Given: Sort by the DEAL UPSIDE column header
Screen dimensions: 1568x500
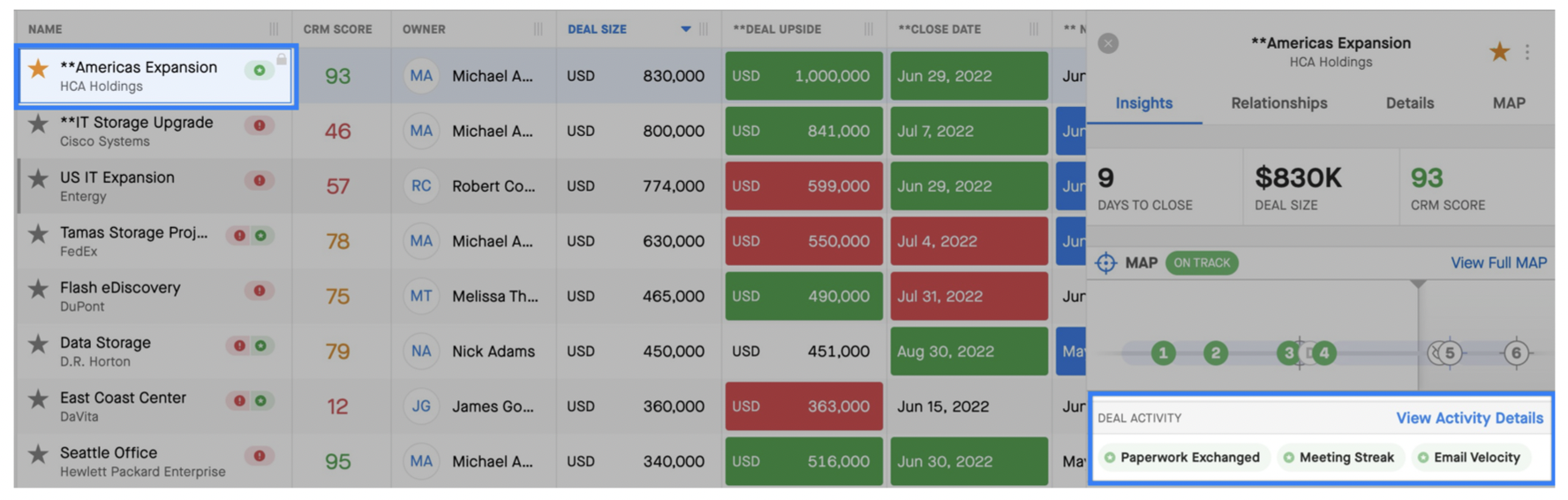Looking at the screenshot, I should 777,29.
